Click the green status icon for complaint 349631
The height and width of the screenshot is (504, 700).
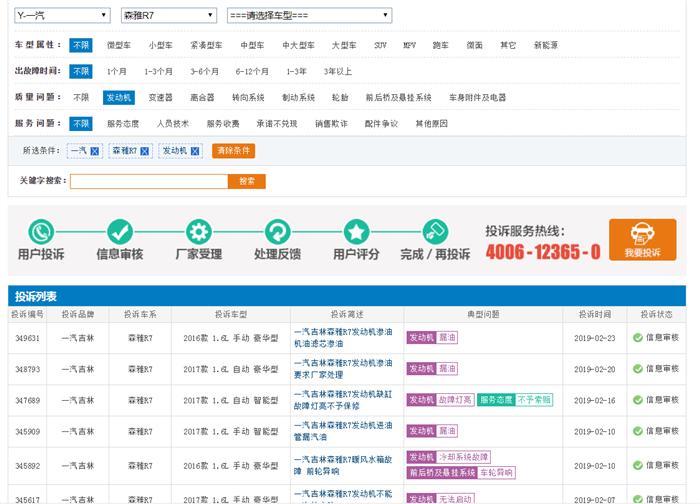tap(638, 338)
